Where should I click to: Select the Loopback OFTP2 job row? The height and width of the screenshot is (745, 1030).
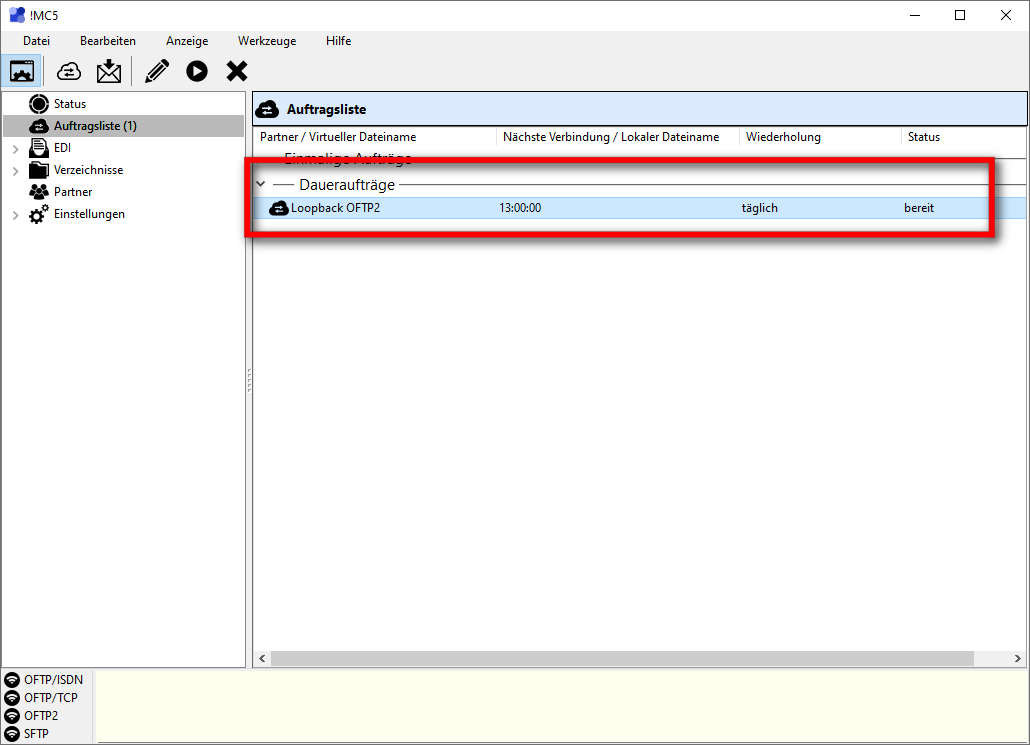click(x=335, y=208)
